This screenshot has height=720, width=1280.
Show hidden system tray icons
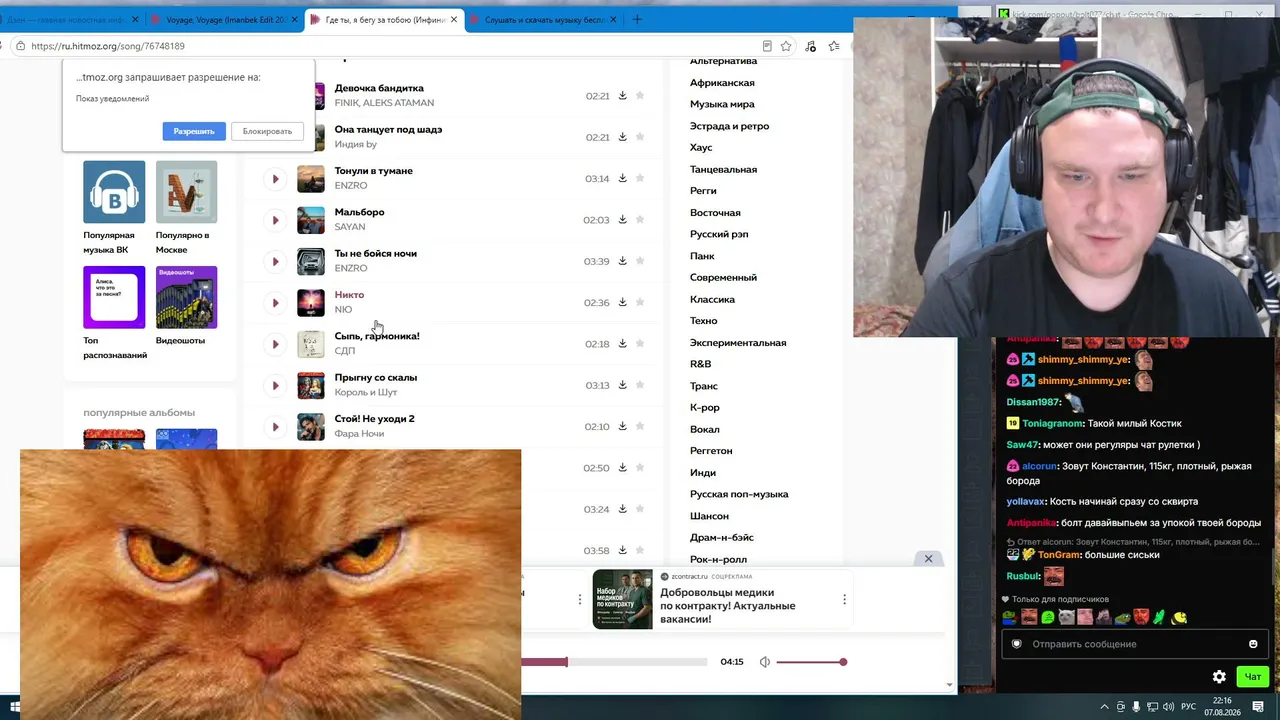coord(1104,707)
